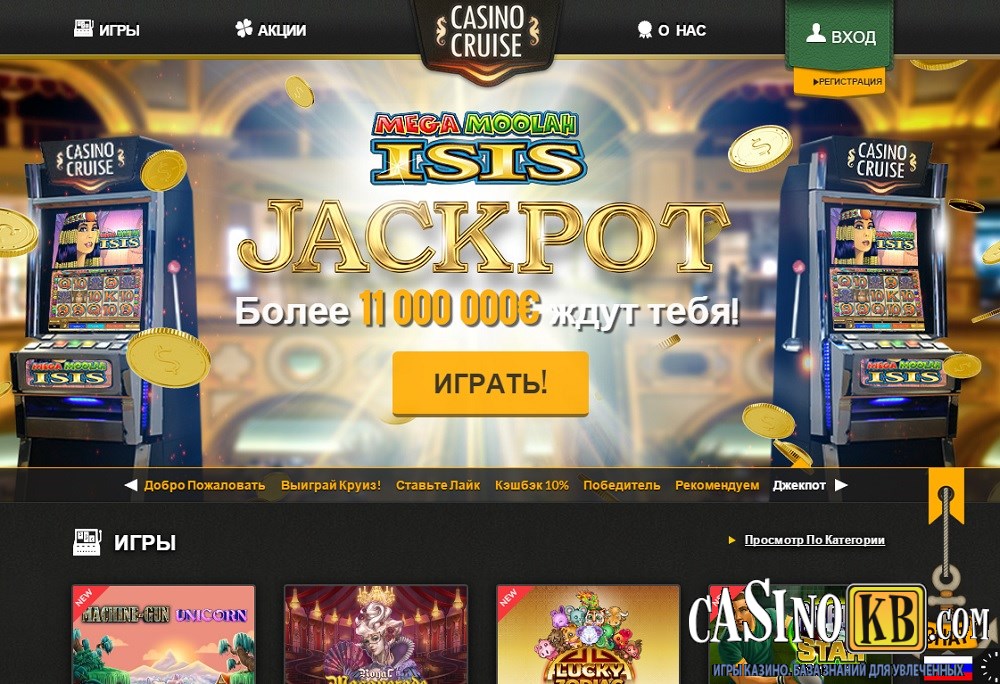The height and width of the screenshot is (684, 1000).
Task: Click the Casino Cruise logo at the top center
Action: [487, 33]
